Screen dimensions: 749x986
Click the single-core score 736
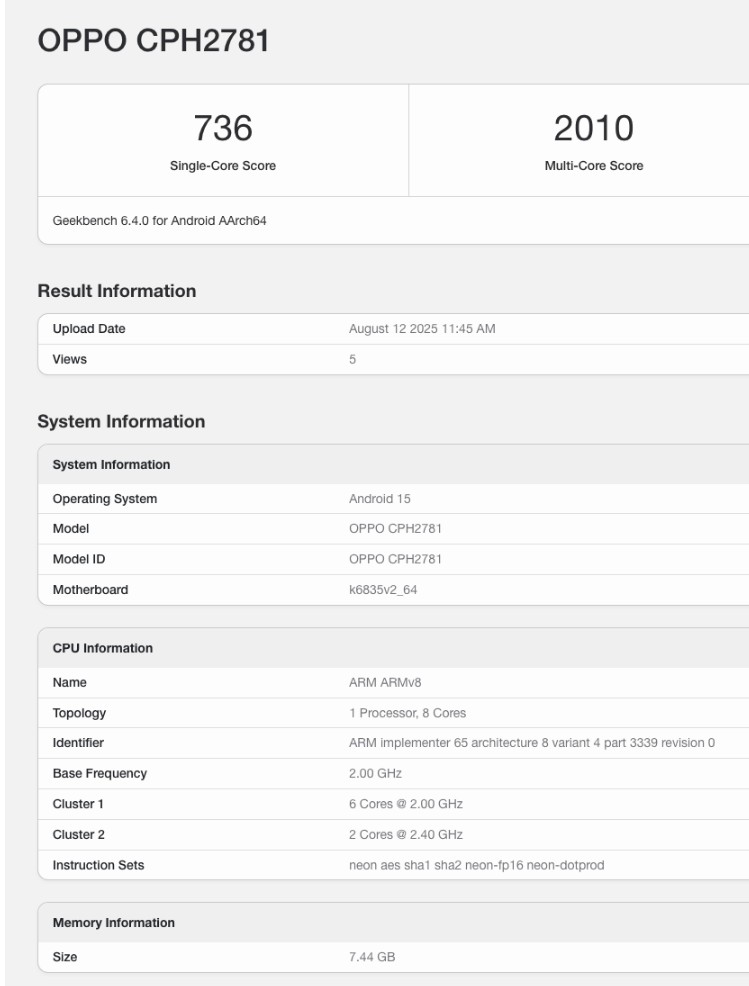(223, 128)
